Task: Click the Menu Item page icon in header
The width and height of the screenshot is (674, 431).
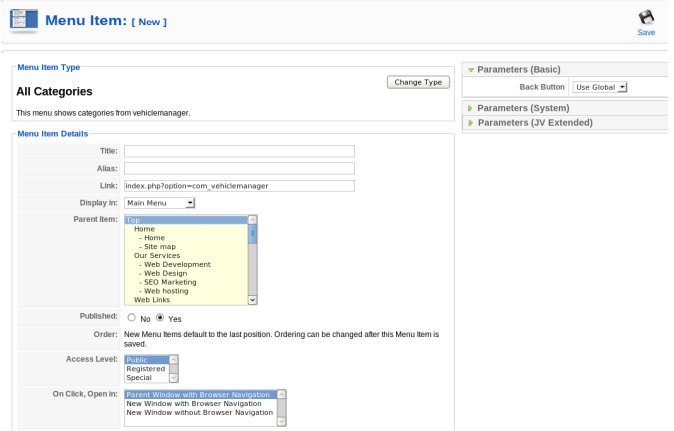Action: pyautogui.click(x=24, y=21)
